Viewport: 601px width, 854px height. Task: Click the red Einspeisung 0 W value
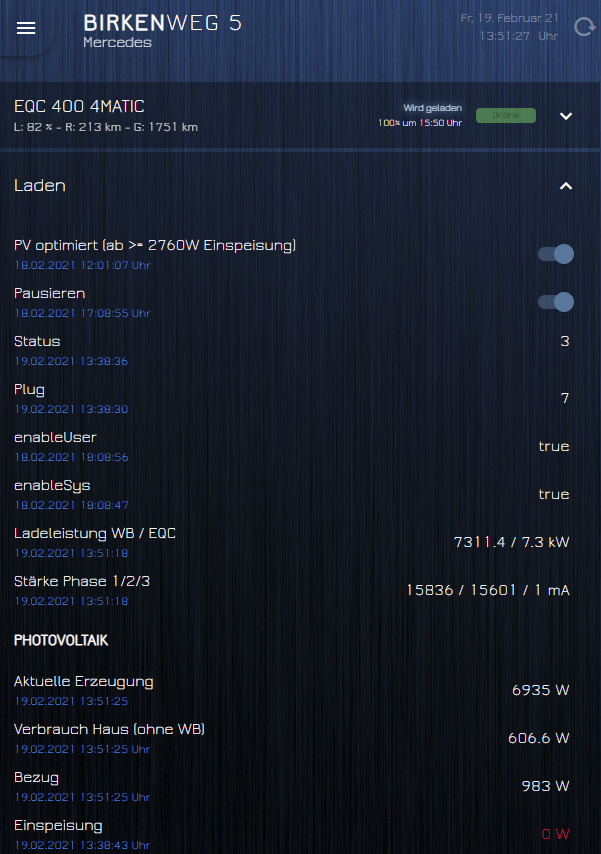(555, 834)
